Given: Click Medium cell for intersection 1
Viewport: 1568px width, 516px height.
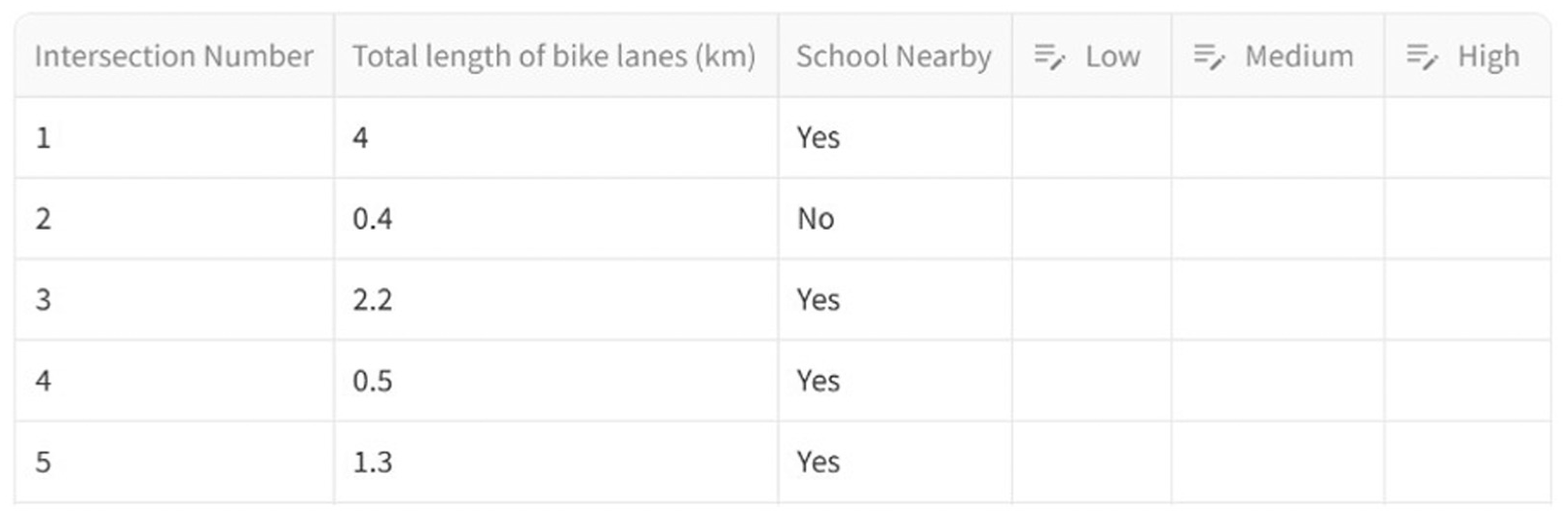Looking at the screenshot, I should click(1278, 137).
